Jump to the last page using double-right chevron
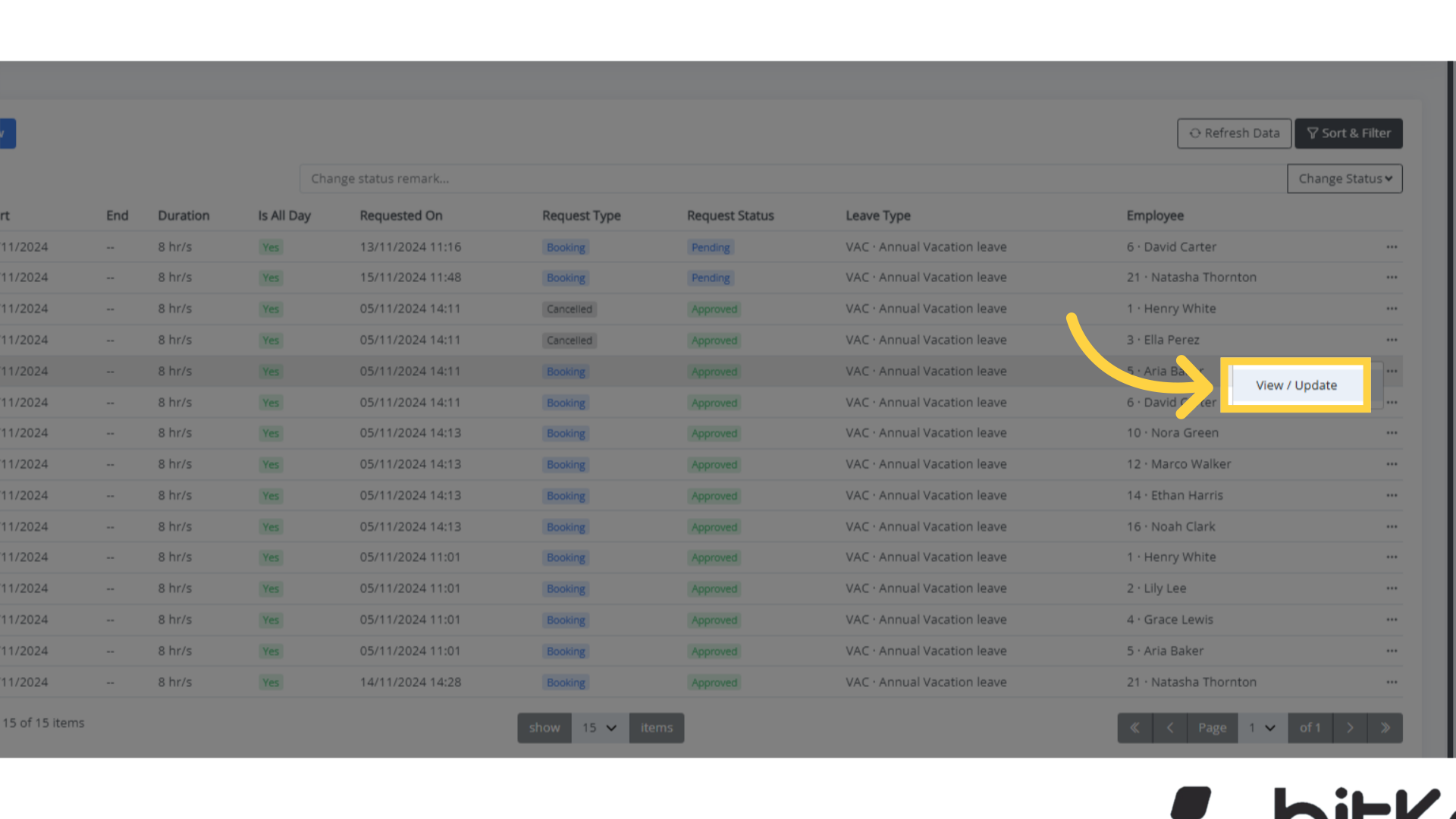 pyautogui.click(x=1386, y=727)
